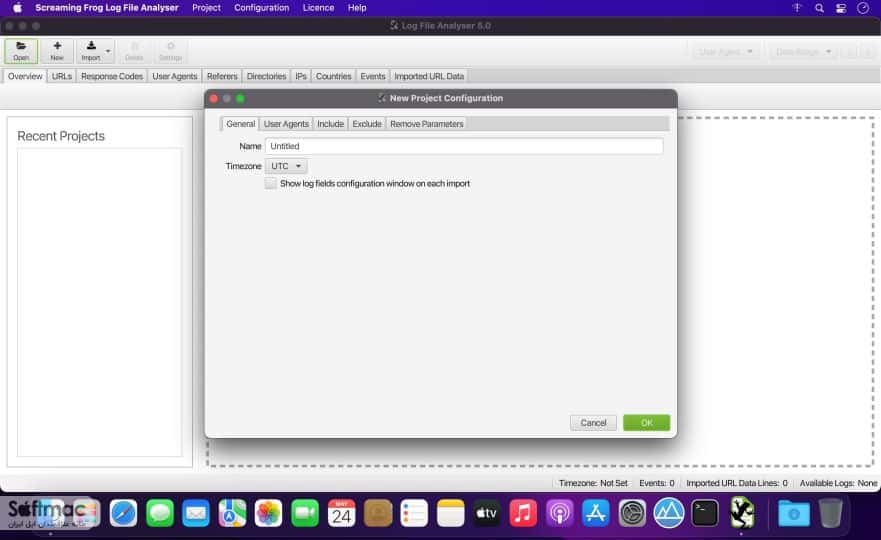
Task: Open Messages from the dock
Action: click(160, 513)
